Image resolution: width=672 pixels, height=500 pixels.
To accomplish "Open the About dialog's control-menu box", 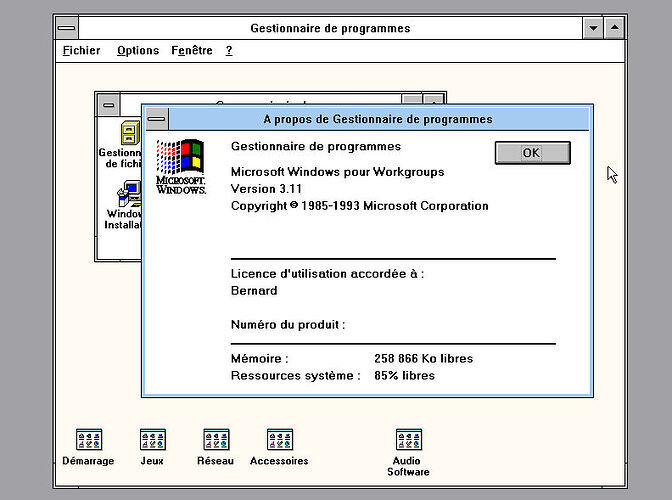I will click(156, 119).
